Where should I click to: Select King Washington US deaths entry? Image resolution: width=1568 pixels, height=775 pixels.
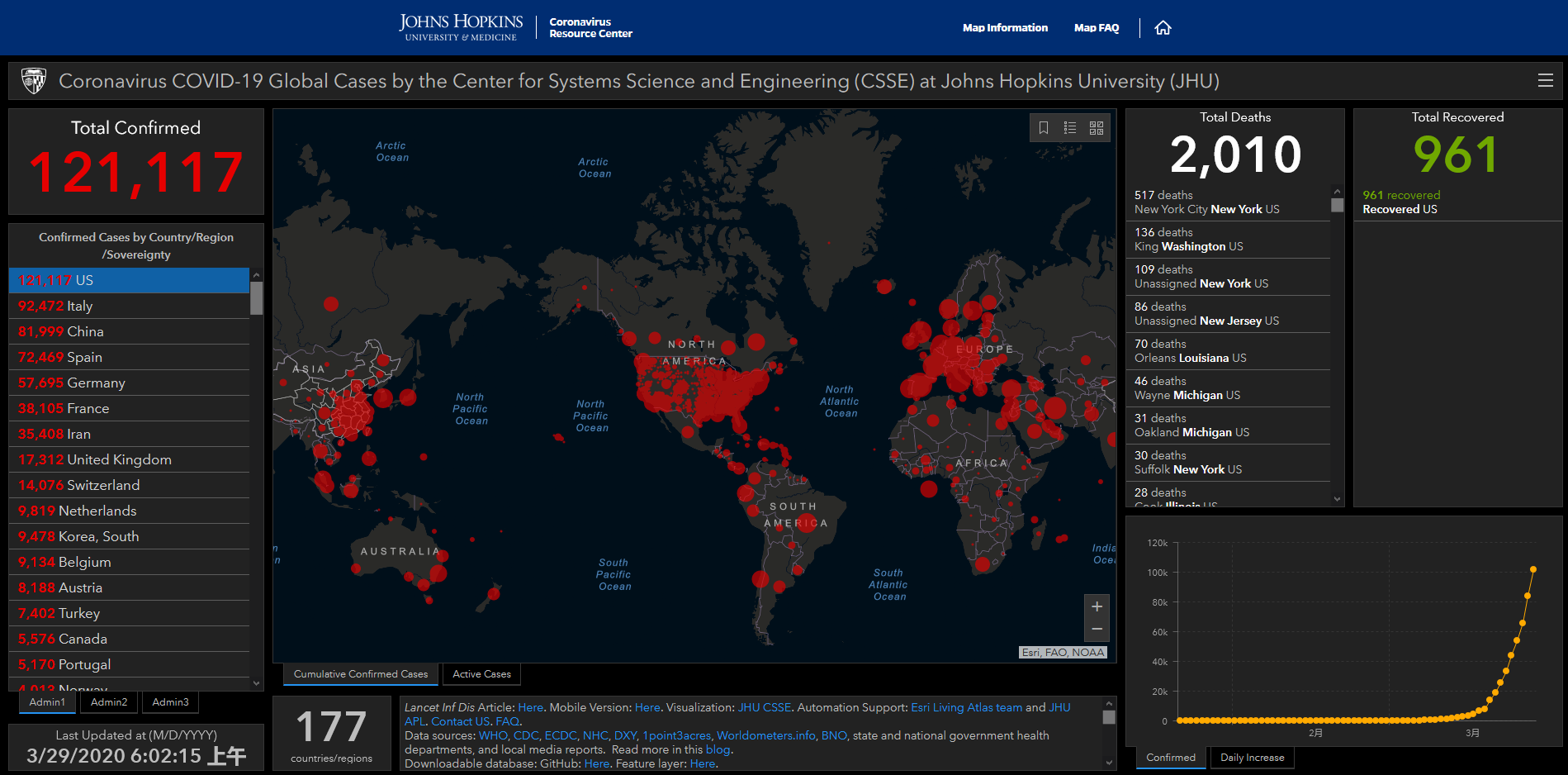click(1228, 240)
